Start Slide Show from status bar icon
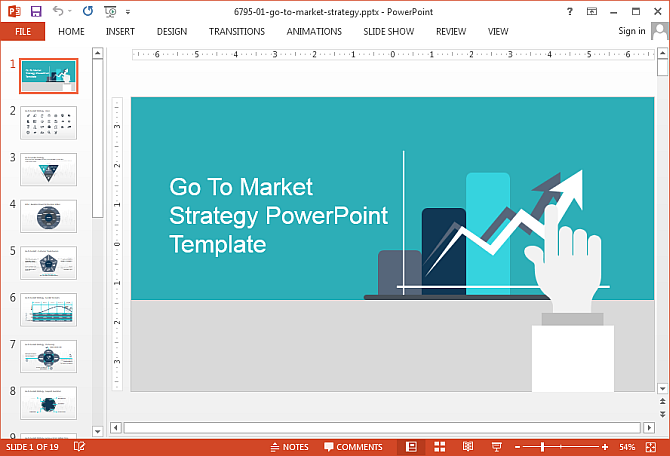670x456 pixels. [497, 447]
